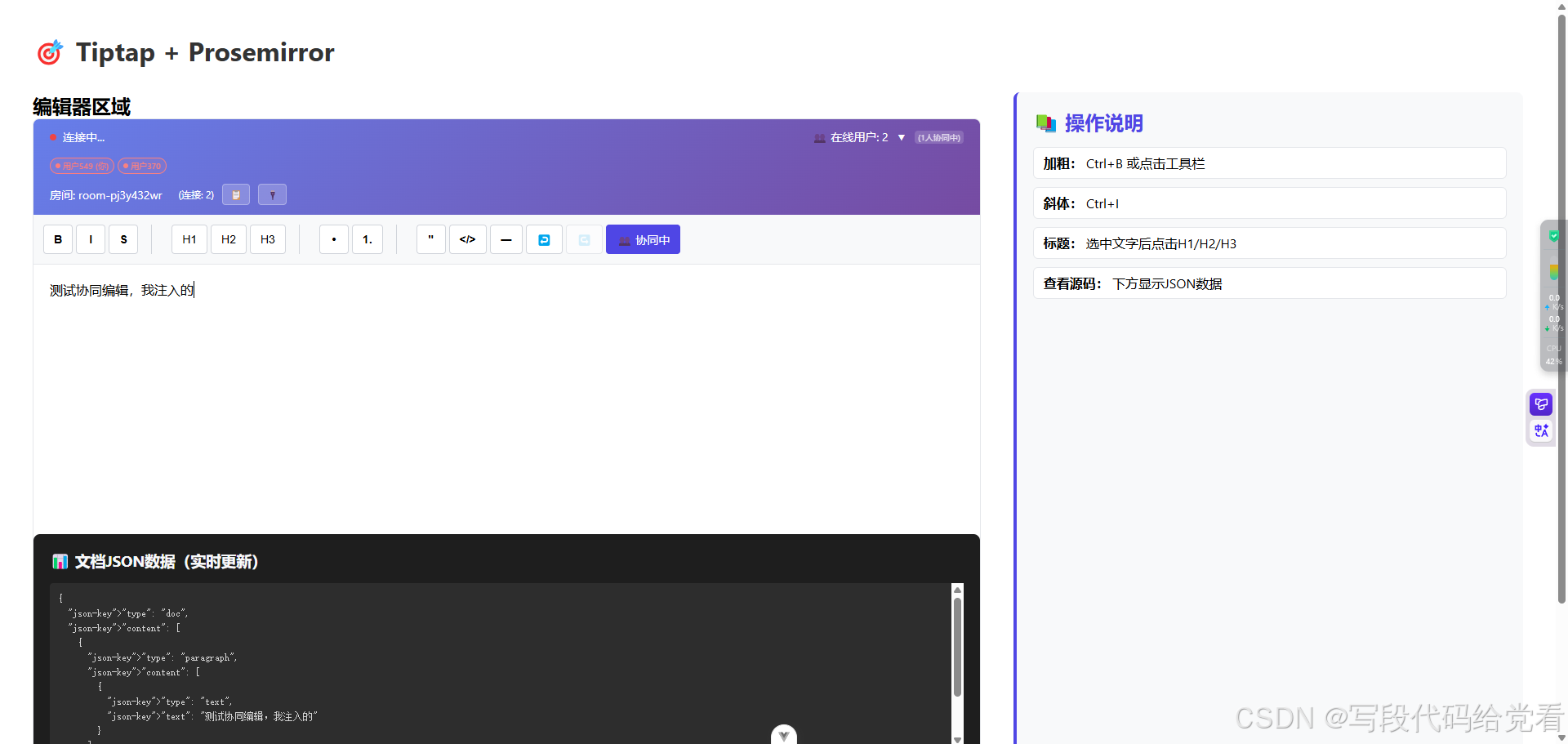
Task: Click the 标题 H1/H2/H3 help row
Action: tap(1269, 243)
